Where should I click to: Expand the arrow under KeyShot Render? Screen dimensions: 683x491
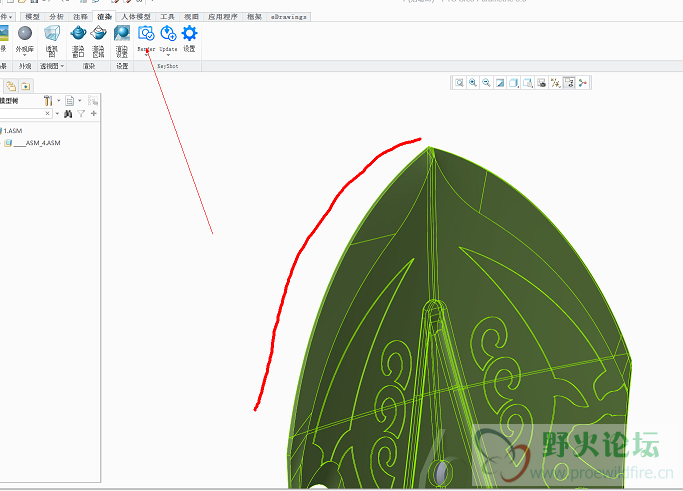[146, 55]
